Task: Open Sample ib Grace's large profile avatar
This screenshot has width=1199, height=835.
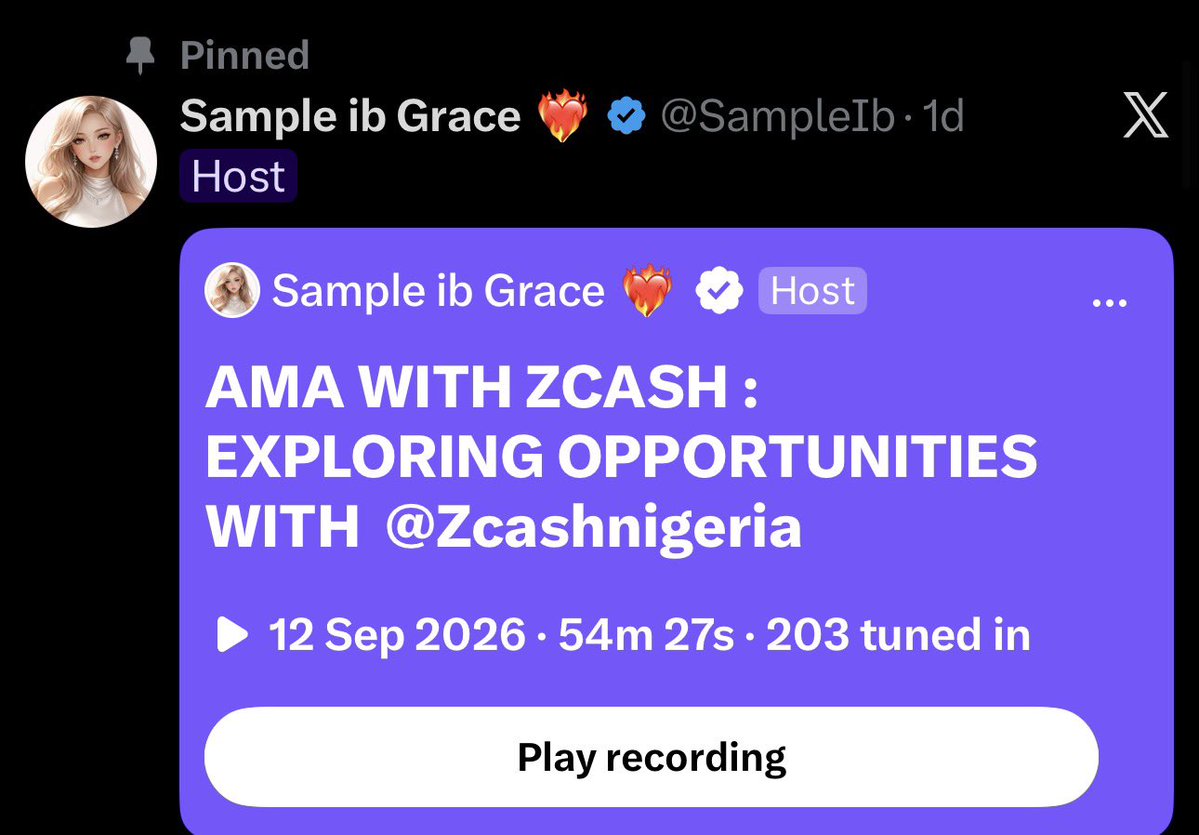Action: tap(91, 161)
